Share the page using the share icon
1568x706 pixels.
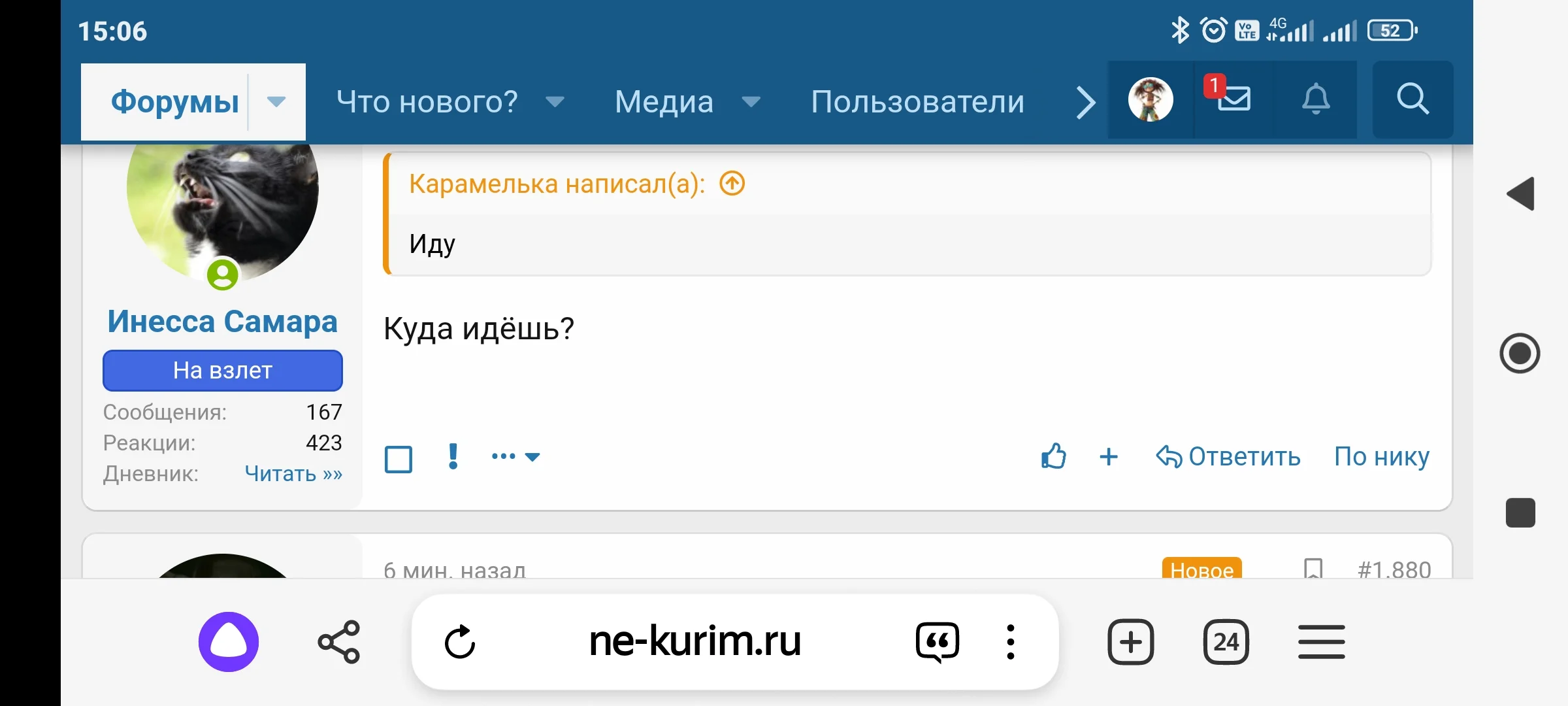pos(338,641)
